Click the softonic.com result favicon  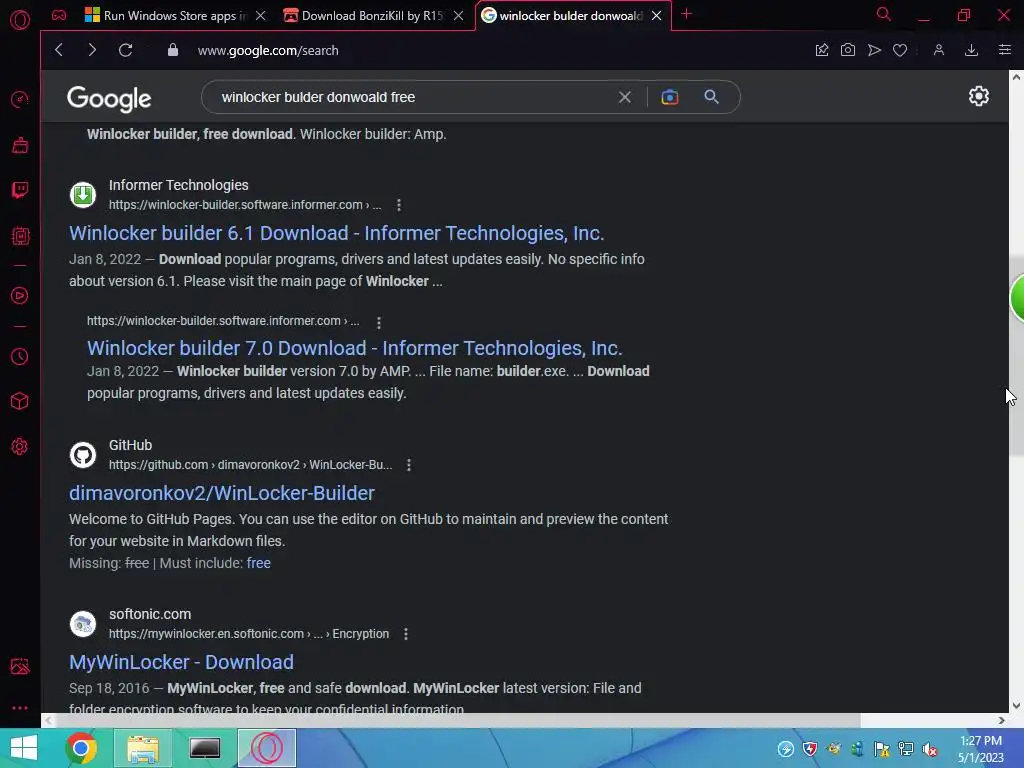pos(83,624)
